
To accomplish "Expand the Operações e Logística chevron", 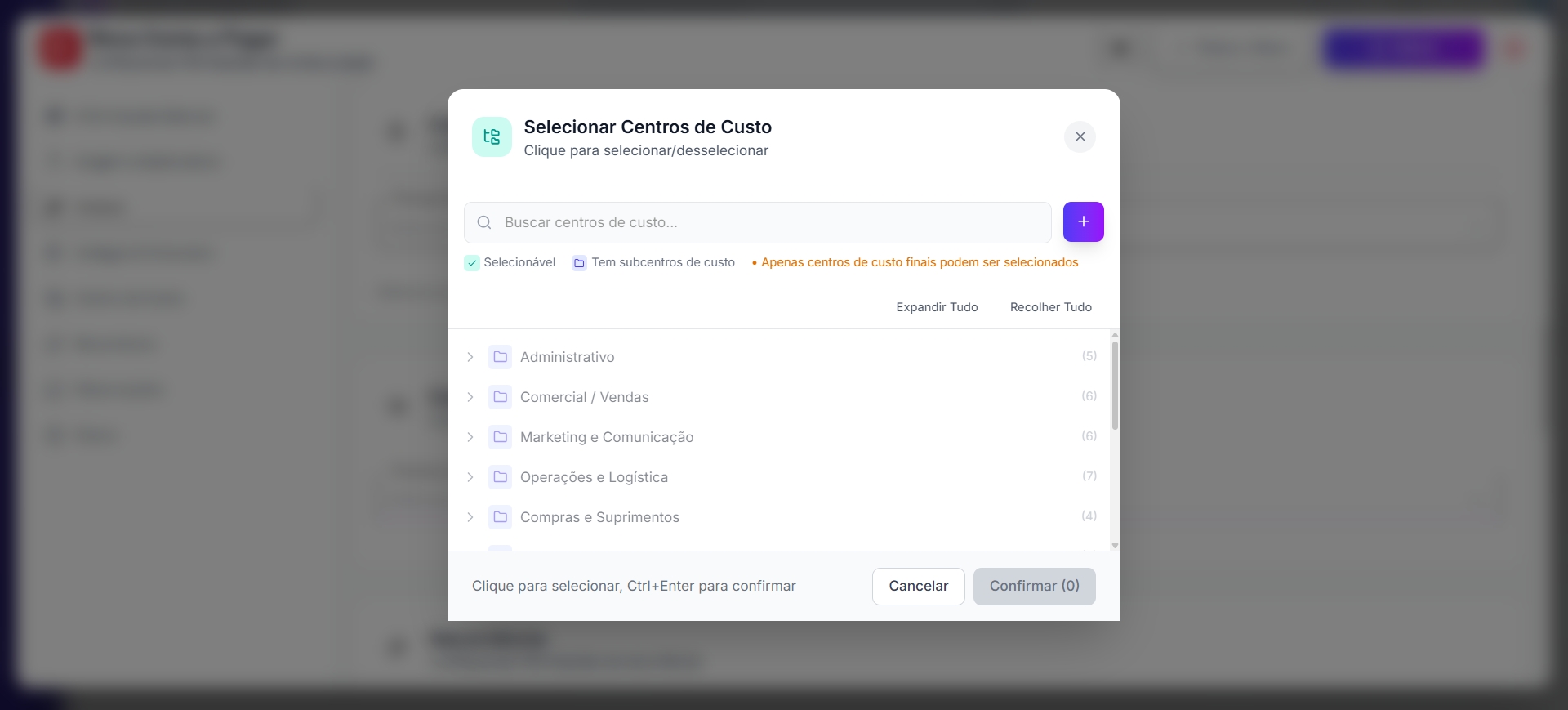I will [470, 477].
